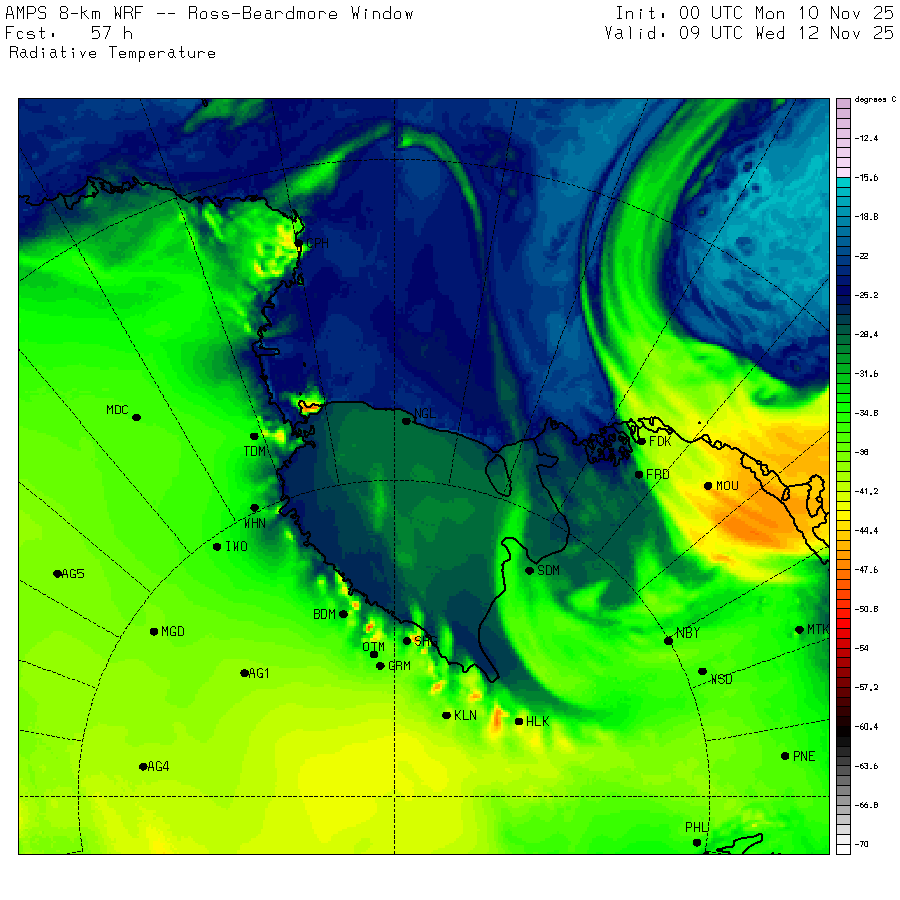The height and width of the screenshot is (900, 900).
Task: Select the BDM station label
Action: (324, 615)
